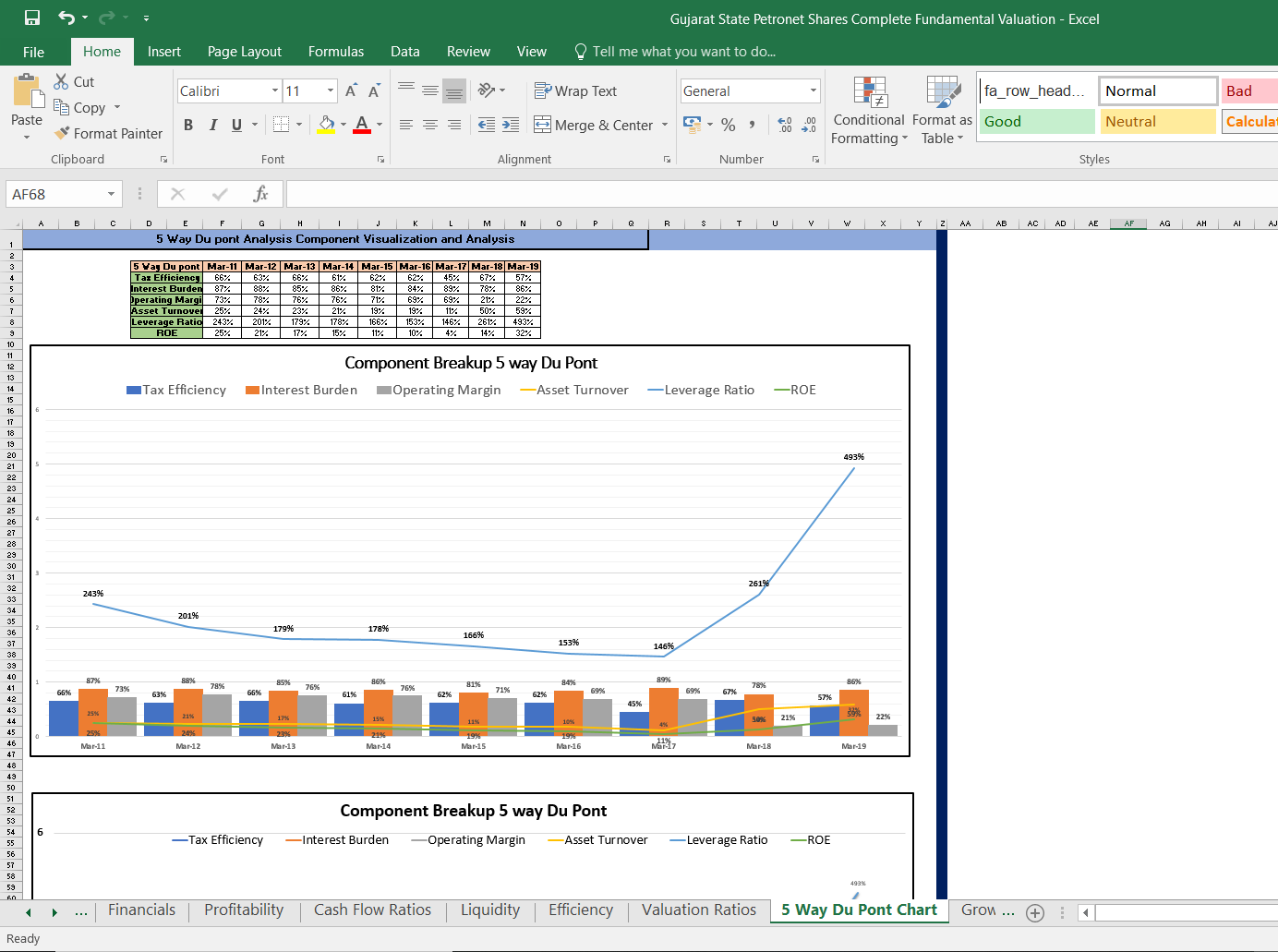Apply the red Font Color A icon

pos(362,125)
